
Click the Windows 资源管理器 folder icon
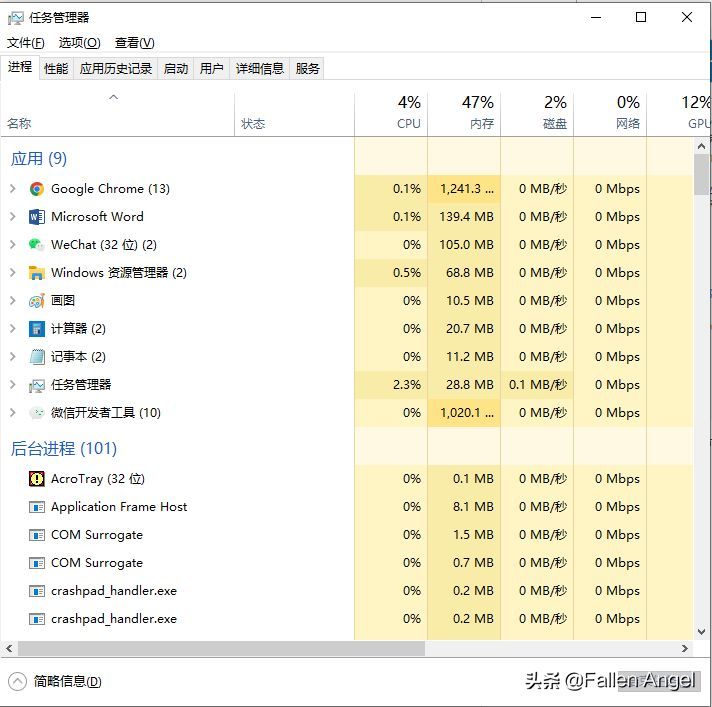tap(36, 273)
